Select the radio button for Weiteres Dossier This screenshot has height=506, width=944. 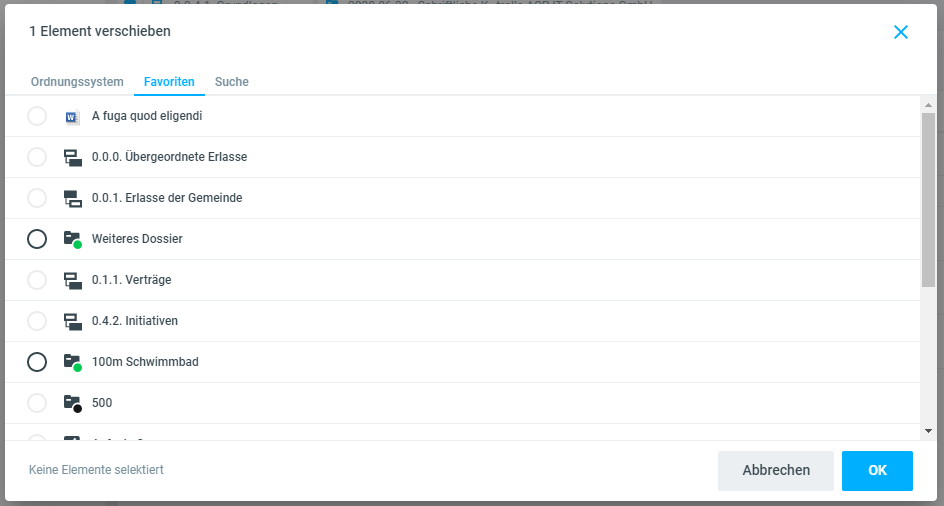tap(37, 239)
